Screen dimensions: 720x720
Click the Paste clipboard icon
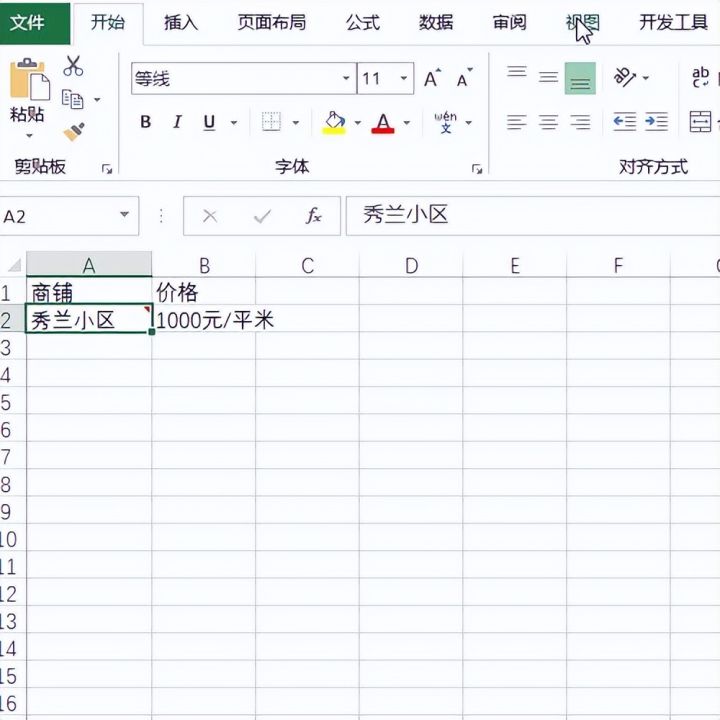29,79
